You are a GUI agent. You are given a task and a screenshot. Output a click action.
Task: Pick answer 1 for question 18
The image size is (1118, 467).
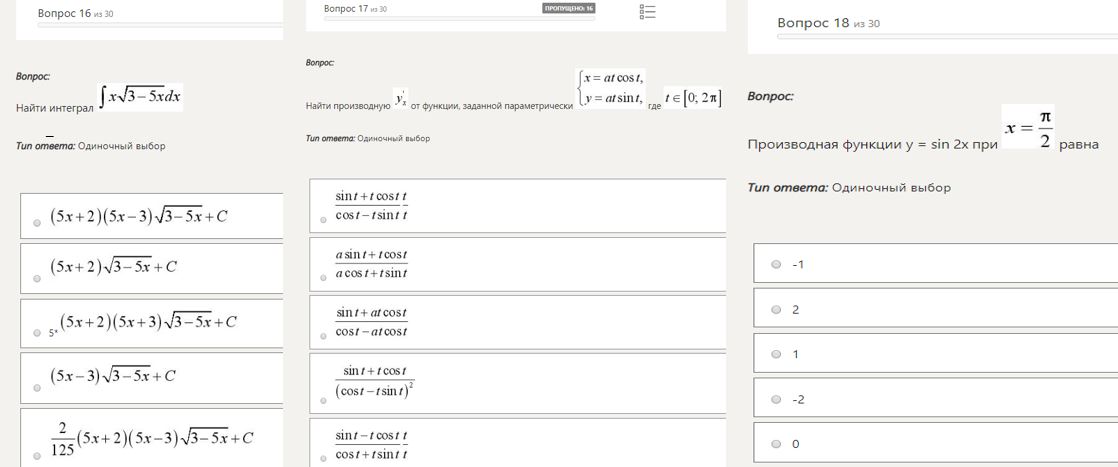pos(776,354)
